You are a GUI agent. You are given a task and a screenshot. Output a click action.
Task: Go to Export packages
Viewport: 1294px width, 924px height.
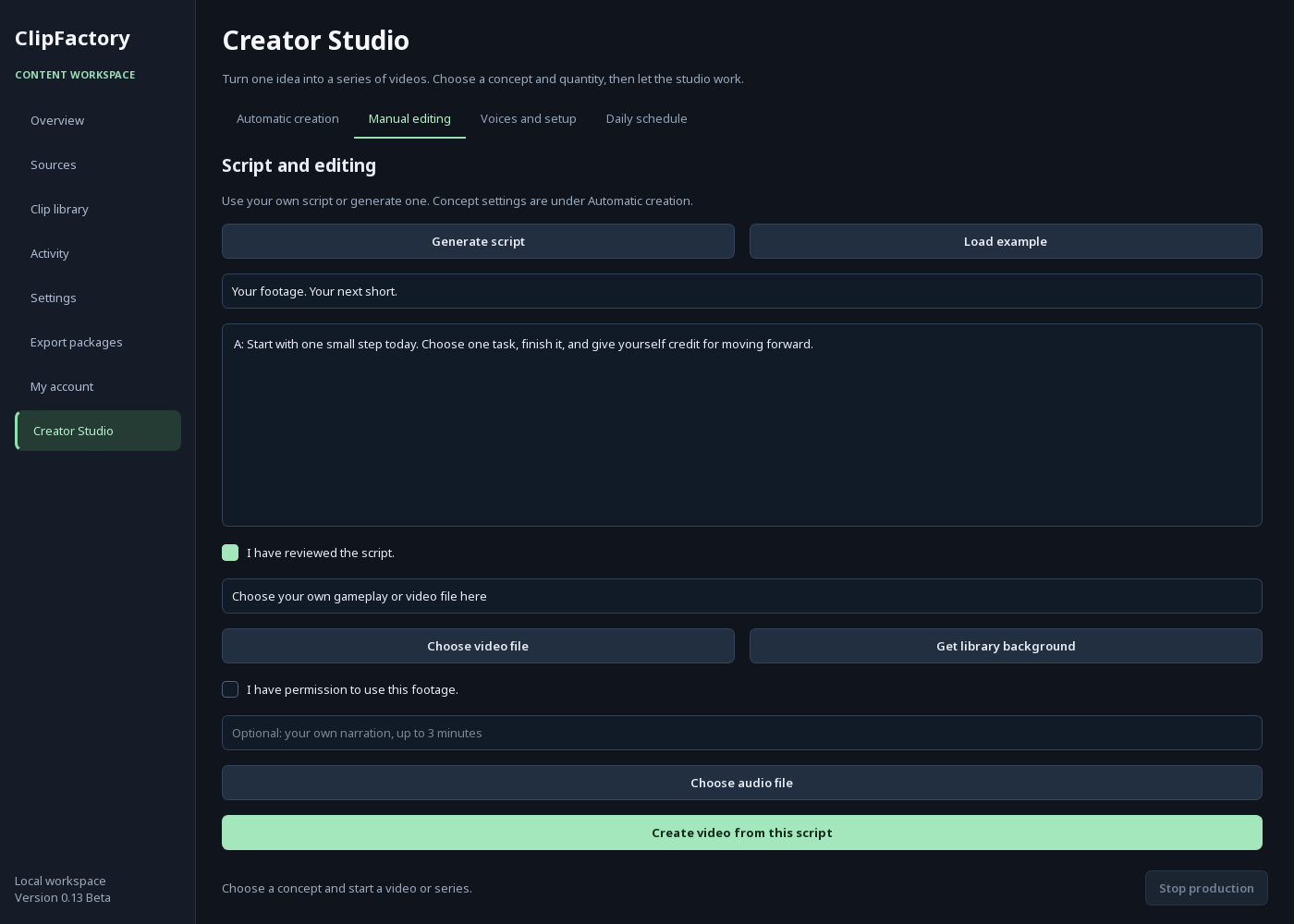coord(98,342)
